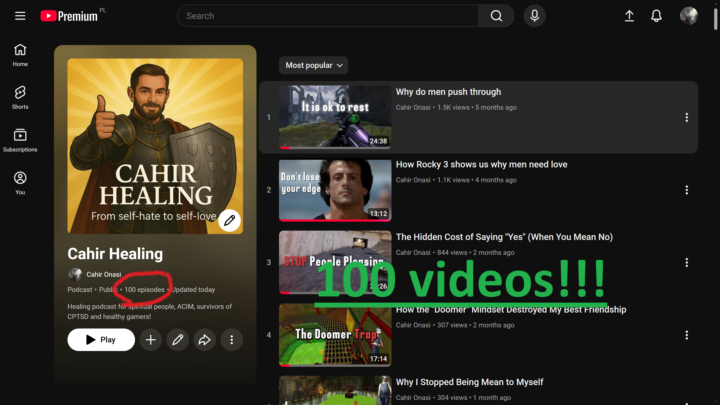Open Shorts in the sidebar
This screenshot has width=720, height=405.
[x=20, y=98]
